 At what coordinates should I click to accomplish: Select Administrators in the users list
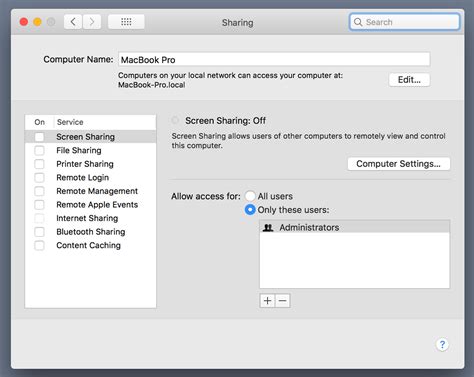click(355, 227)
